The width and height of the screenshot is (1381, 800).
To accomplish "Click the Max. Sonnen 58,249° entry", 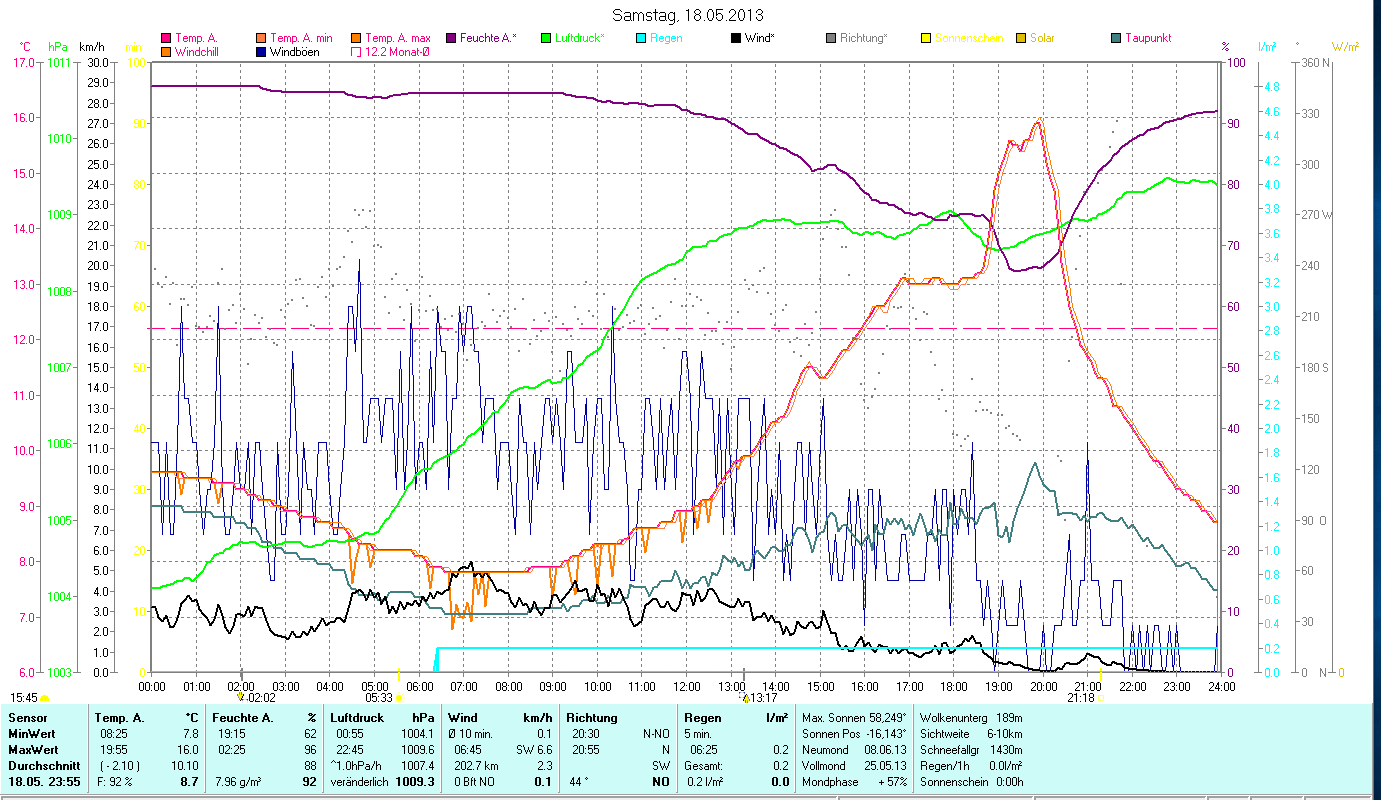I will [x=855, y=718].
